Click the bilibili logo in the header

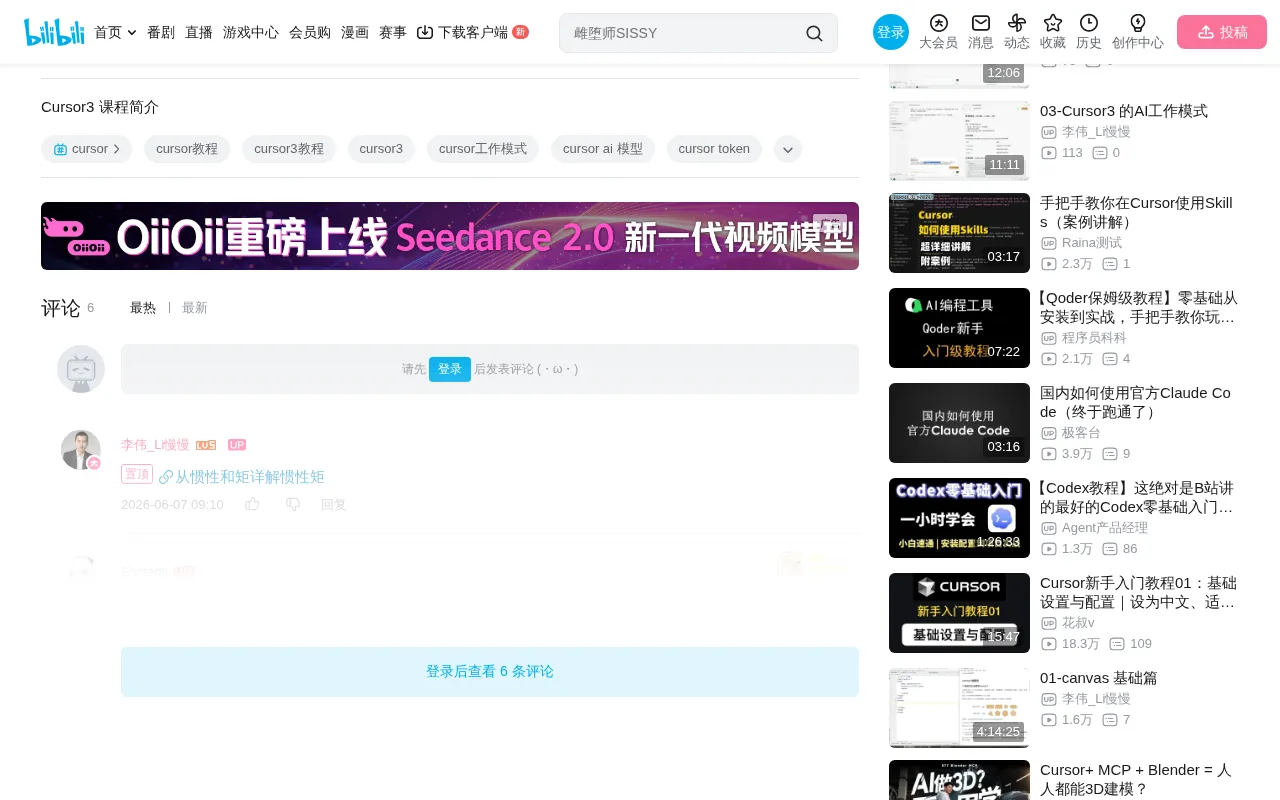click(x=54, y=32)
